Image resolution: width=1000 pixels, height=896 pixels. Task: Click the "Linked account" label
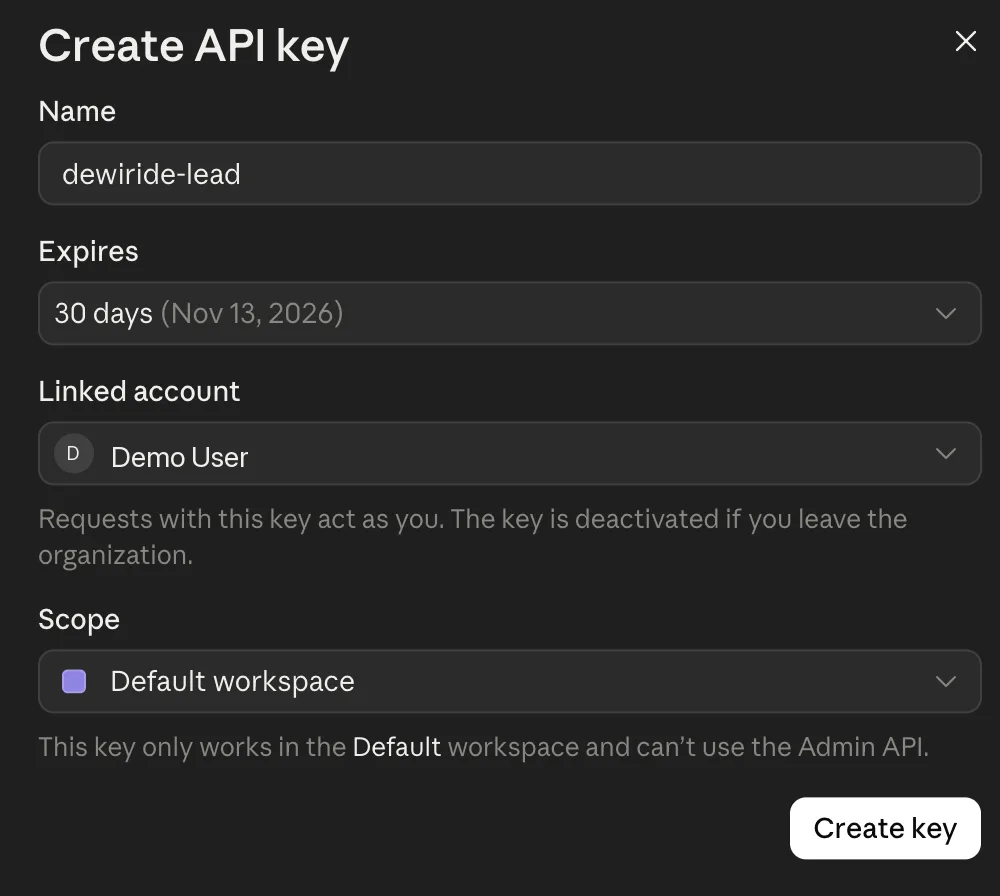pos(139,391)
